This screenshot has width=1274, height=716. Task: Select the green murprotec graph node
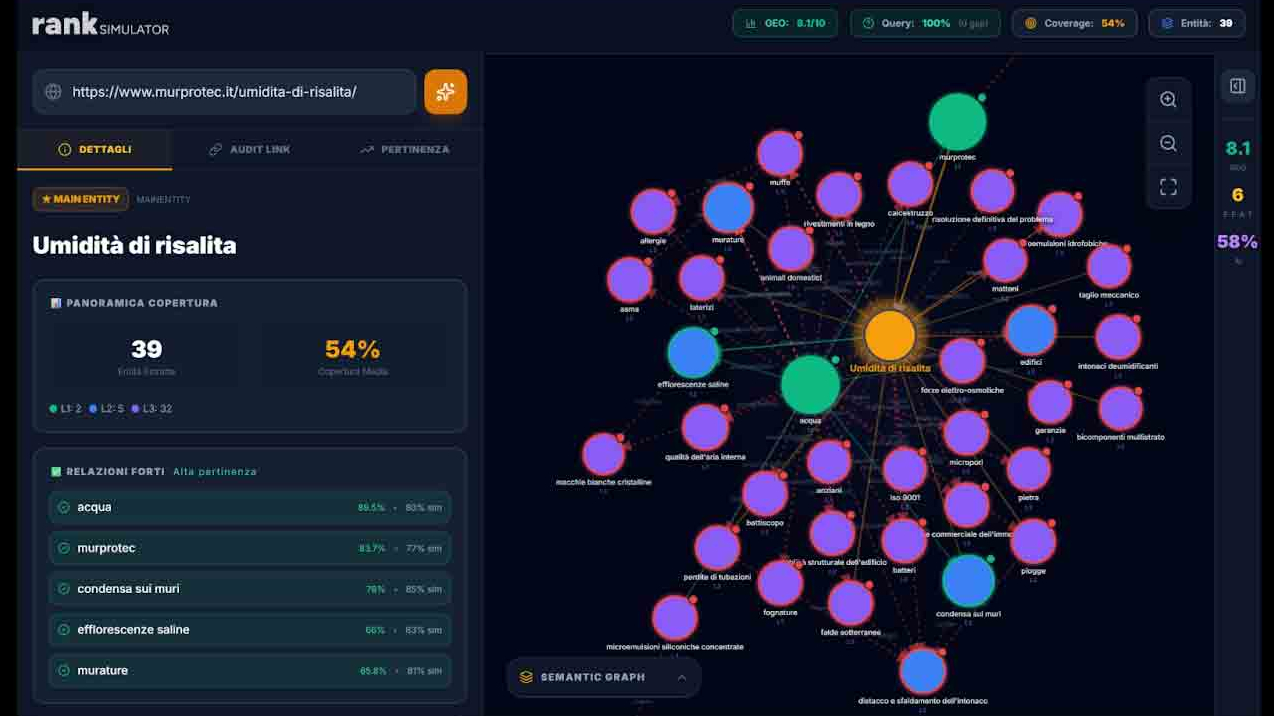[x=957, y=121]
